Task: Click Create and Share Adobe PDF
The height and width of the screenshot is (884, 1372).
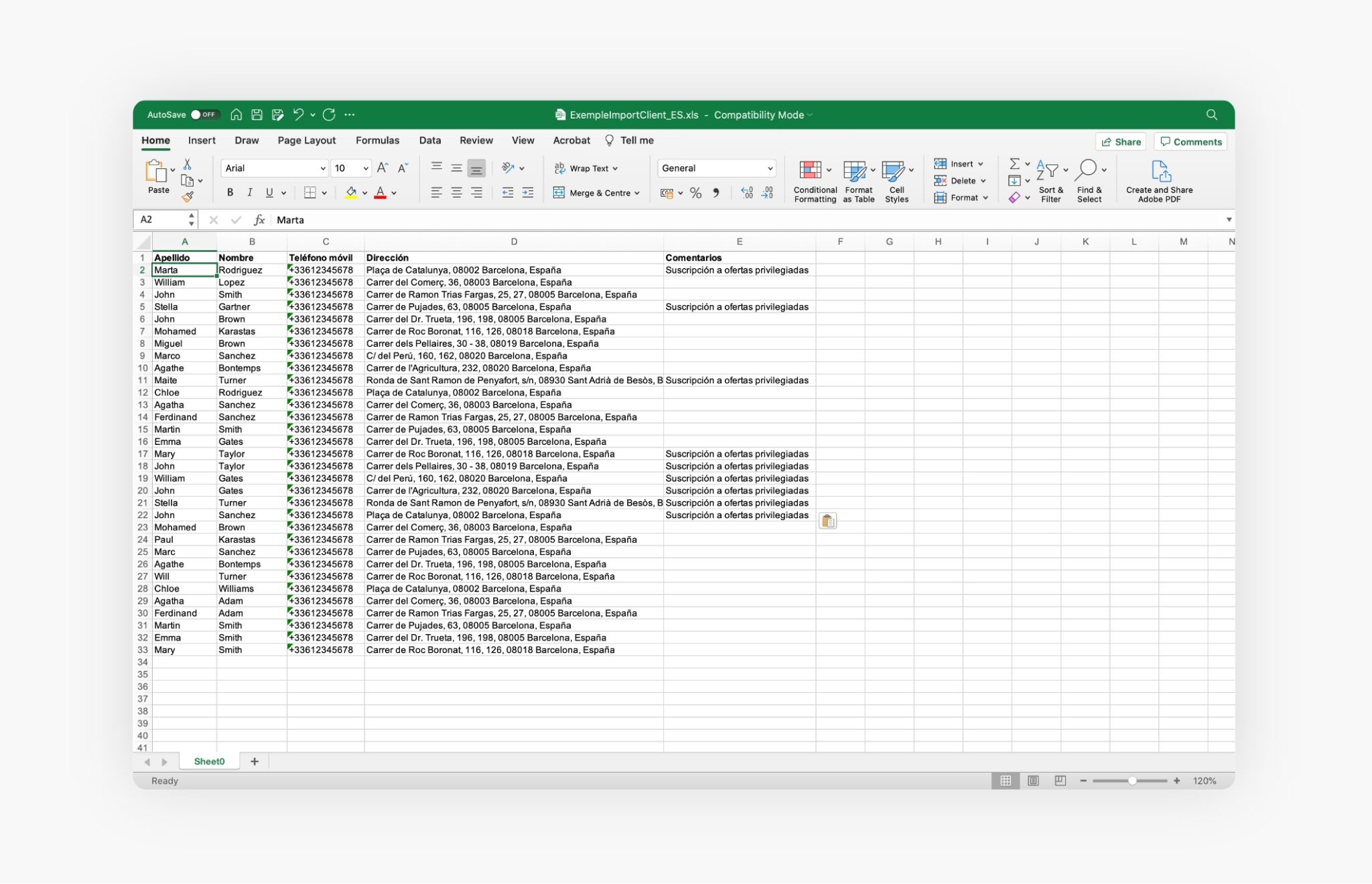Action: [x=1159, y=181]
